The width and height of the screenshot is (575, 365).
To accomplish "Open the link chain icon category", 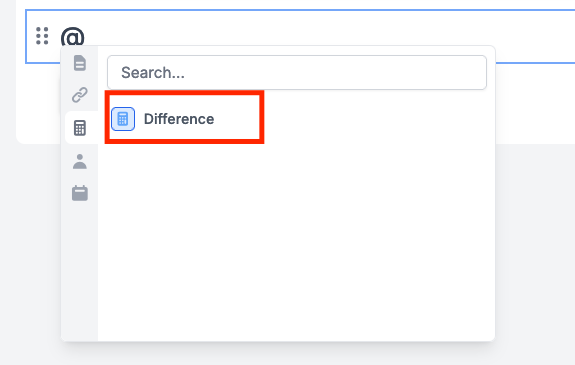I will pyautogui.click(x=80, y=95).
